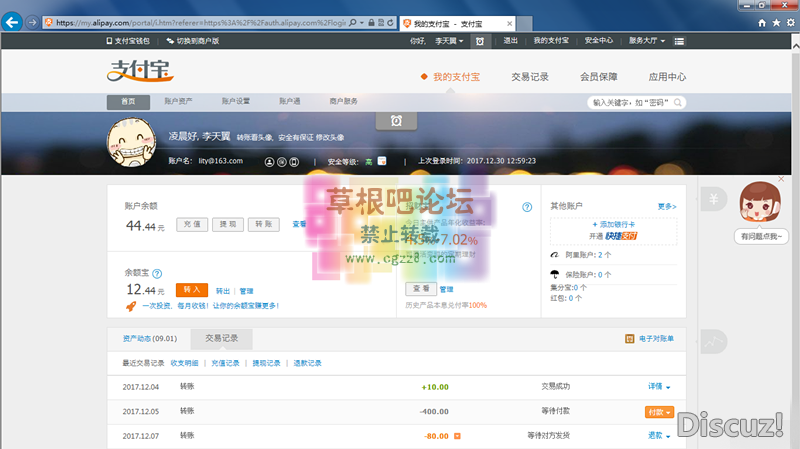The width and height of the screenshot is (800, 449).
Task: Click the 查看 button in finance panel
Action: (420, 289)
